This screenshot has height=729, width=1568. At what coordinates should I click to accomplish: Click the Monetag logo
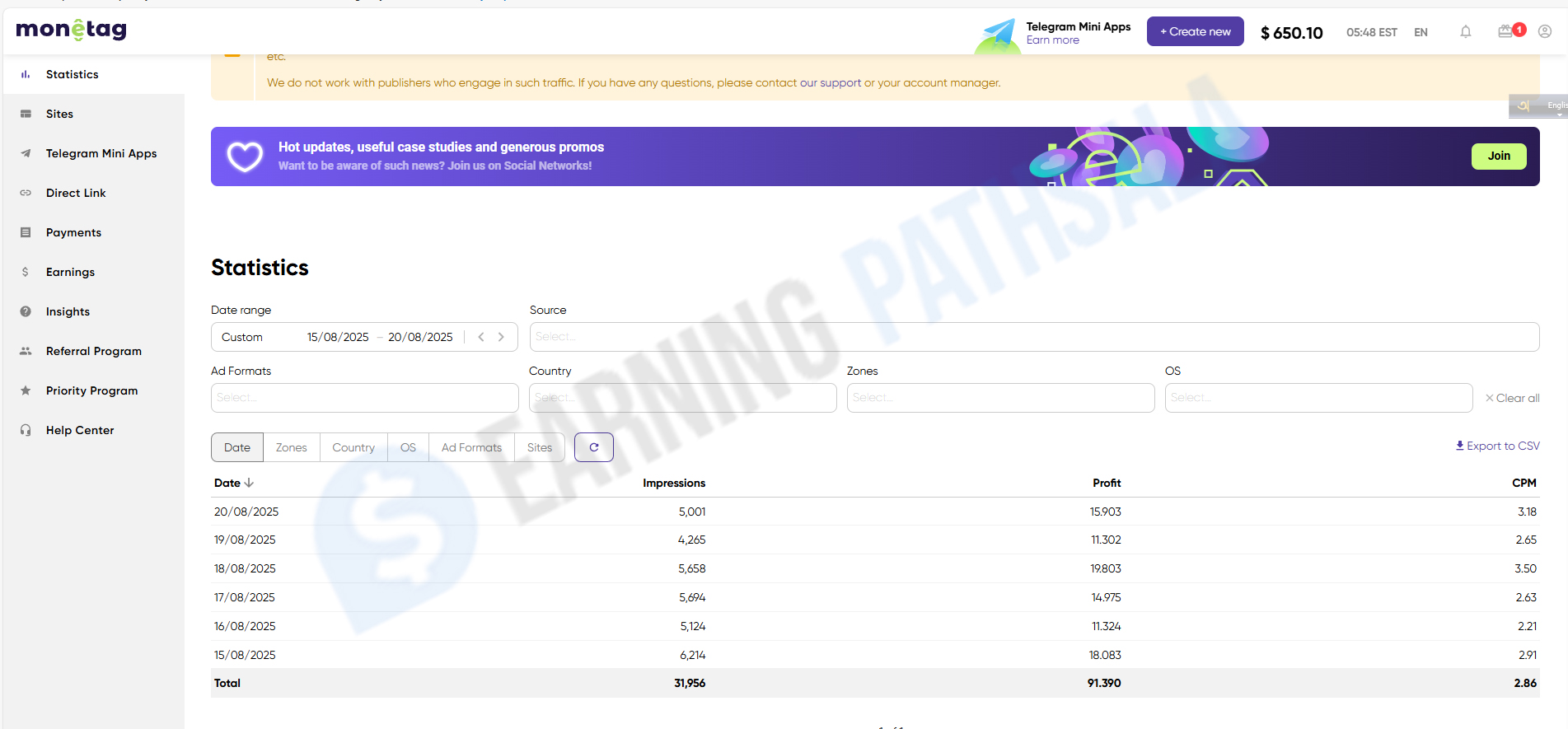pos(72,30)
